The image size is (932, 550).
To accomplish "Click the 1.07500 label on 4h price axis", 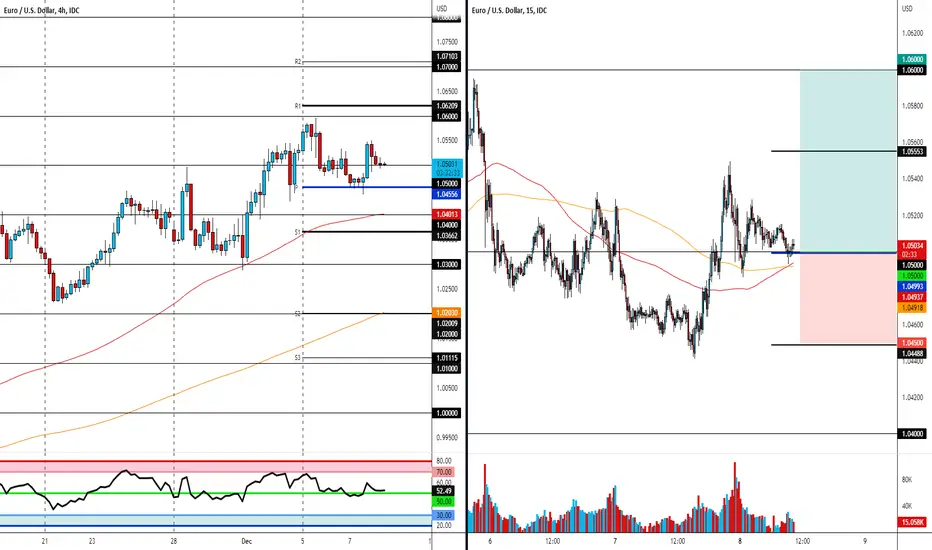I will point(447,42).
